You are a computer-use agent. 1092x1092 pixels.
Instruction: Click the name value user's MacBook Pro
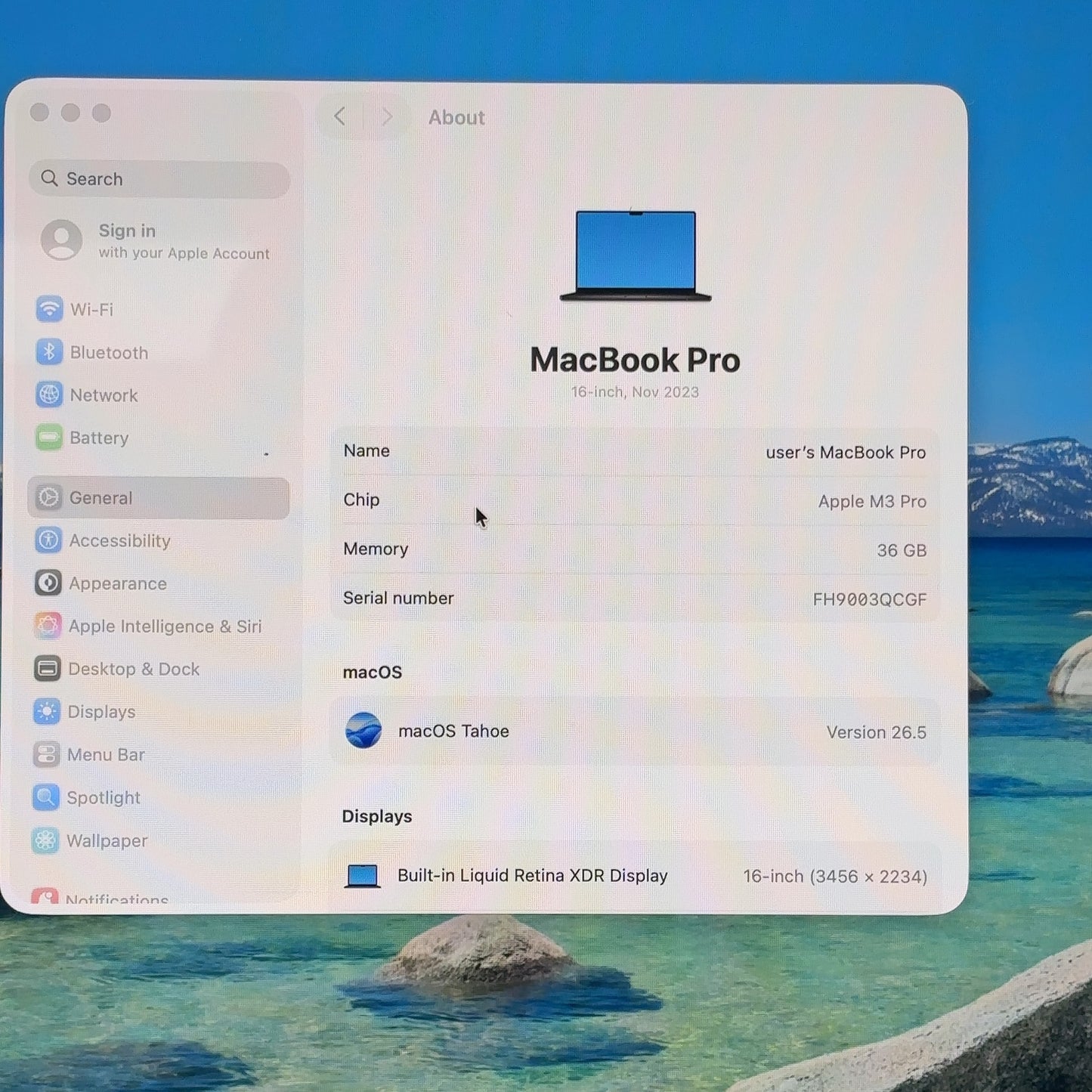point(846,452)
